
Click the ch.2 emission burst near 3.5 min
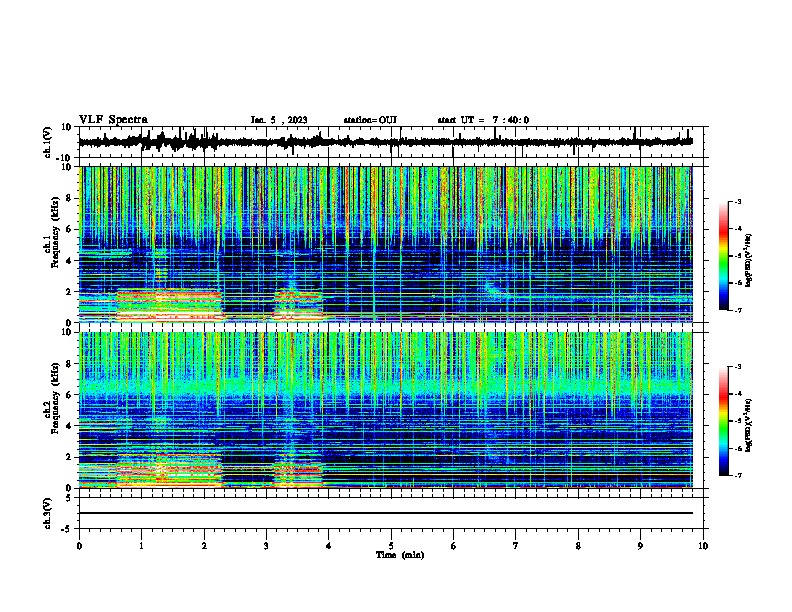pos(298,474)
